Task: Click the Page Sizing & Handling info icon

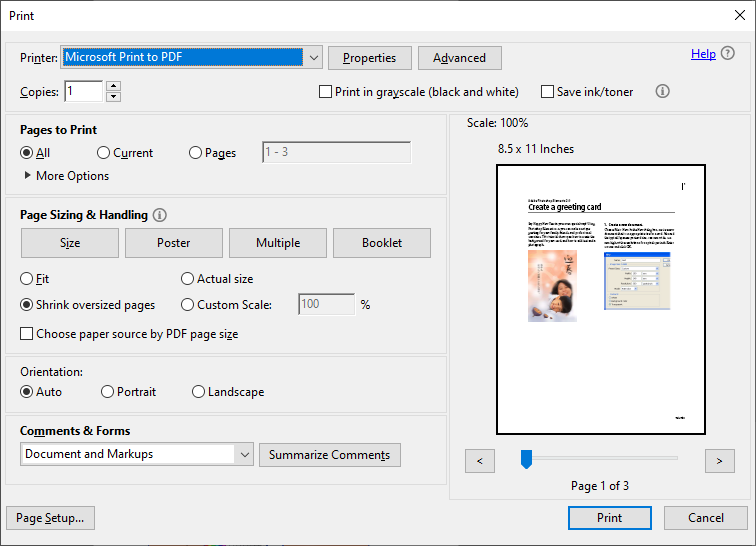Action: tap(160, 215)
